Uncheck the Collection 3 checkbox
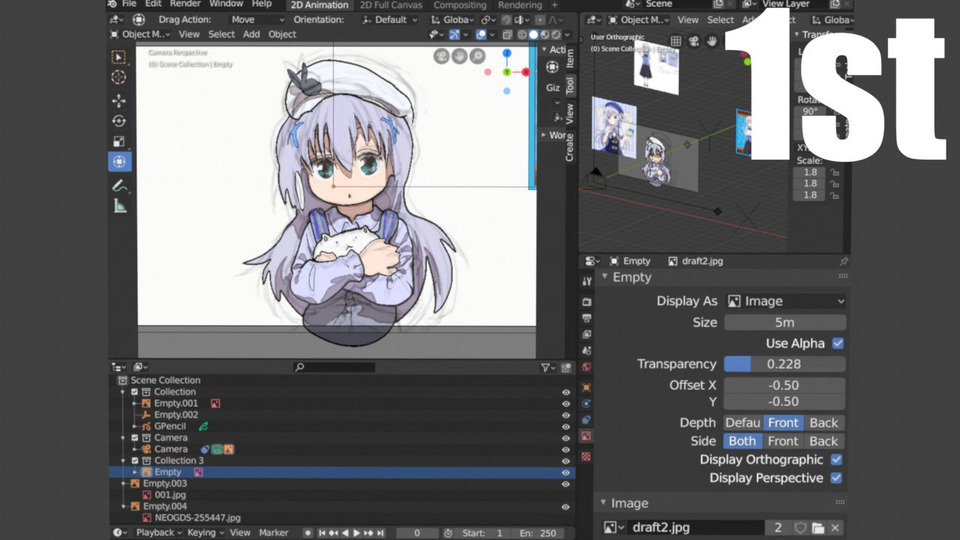This screenshot has height=540, width=960. click(x=135, y=460)
